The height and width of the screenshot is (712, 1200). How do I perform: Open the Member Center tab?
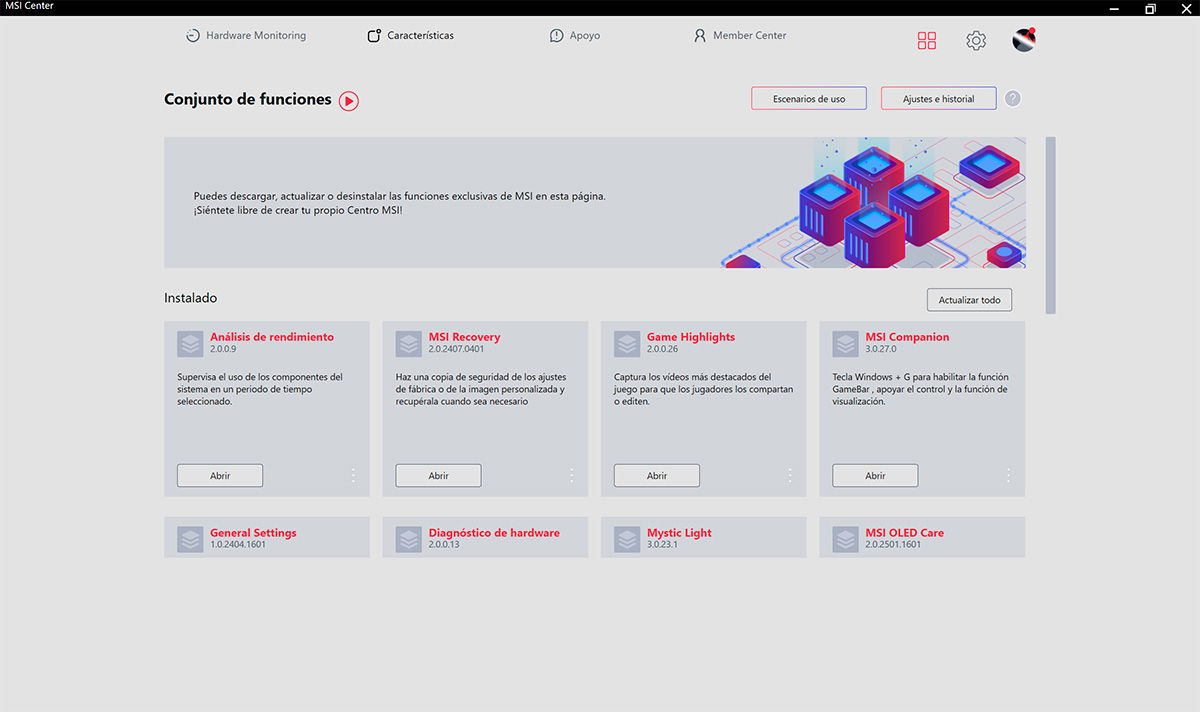pyautogui.click(x=740, y=36)
